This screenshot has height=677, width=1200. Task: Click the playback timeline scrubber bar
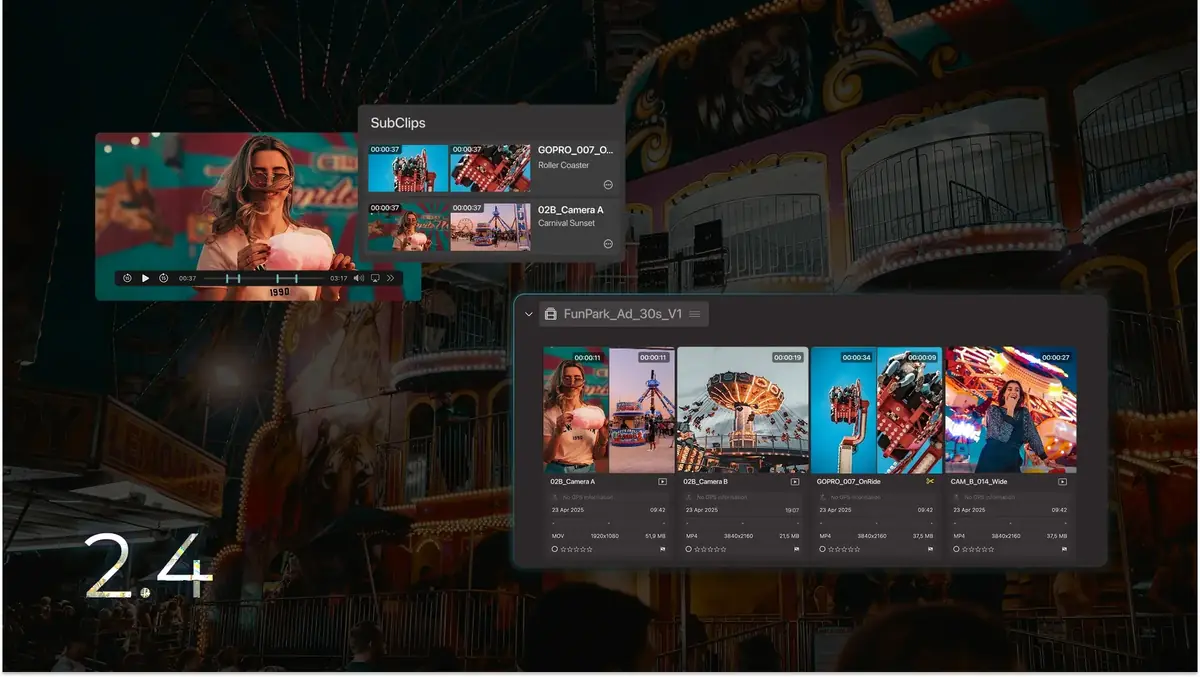(264, 278)
